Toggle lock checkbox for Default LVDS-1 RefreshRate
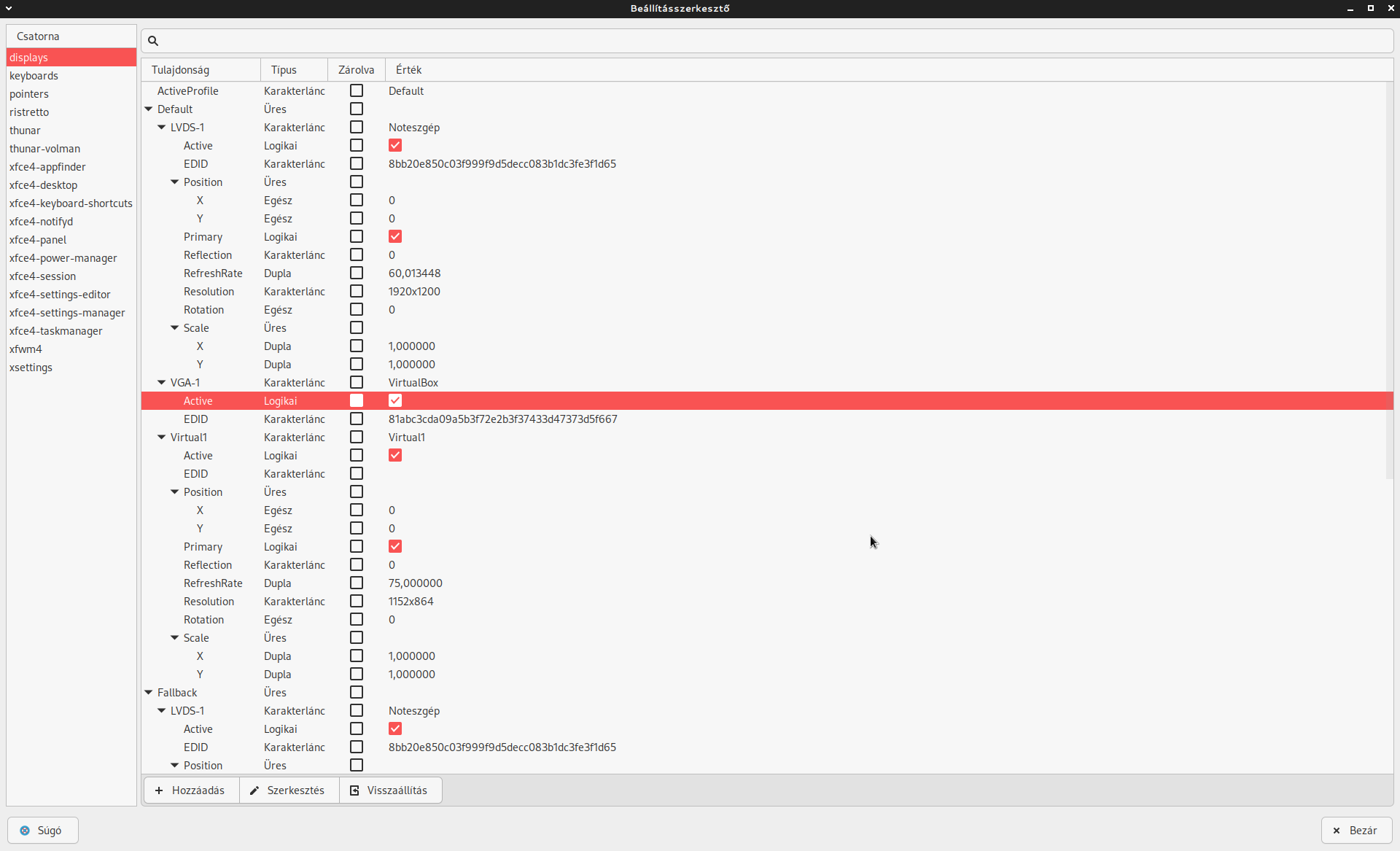The width and height of the screenshot is (1400, 851). [357, 273]
